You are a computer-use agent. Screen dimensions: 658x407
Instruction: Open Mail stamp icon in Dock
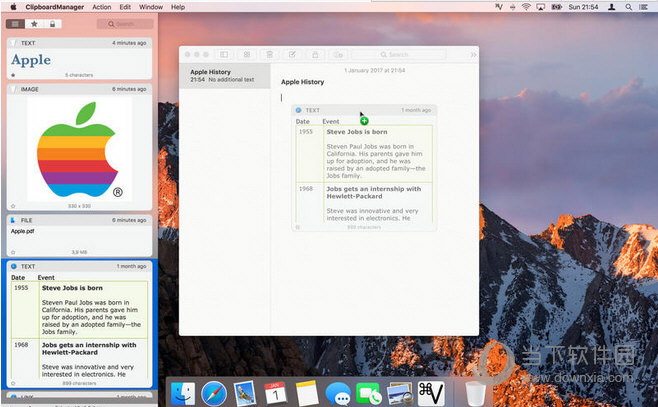tap(245, 393)
